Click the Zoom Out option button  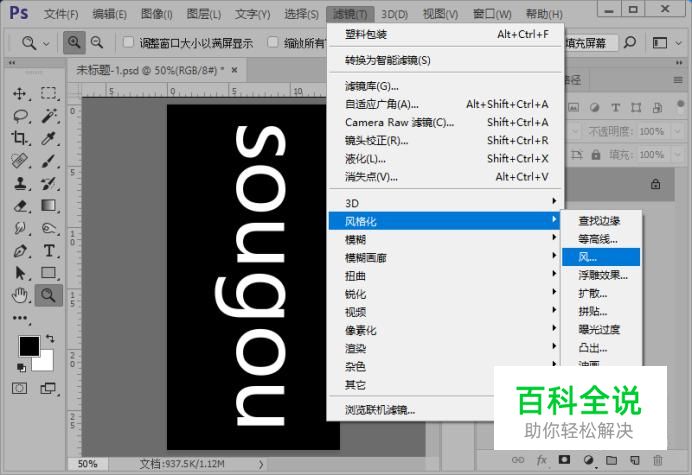pos(97,42)
